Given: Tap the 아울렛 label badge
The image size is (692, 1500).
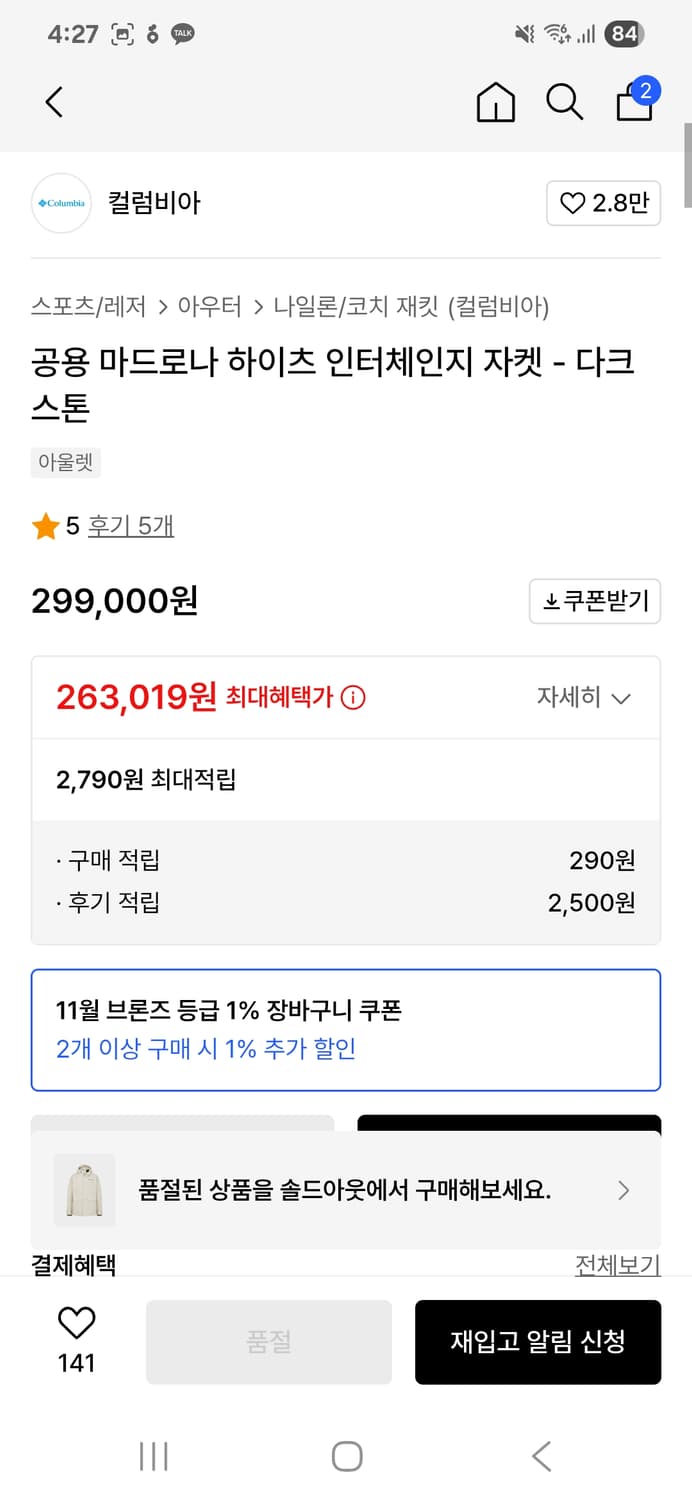Looking at the screenshot, I should click(65, 462).
